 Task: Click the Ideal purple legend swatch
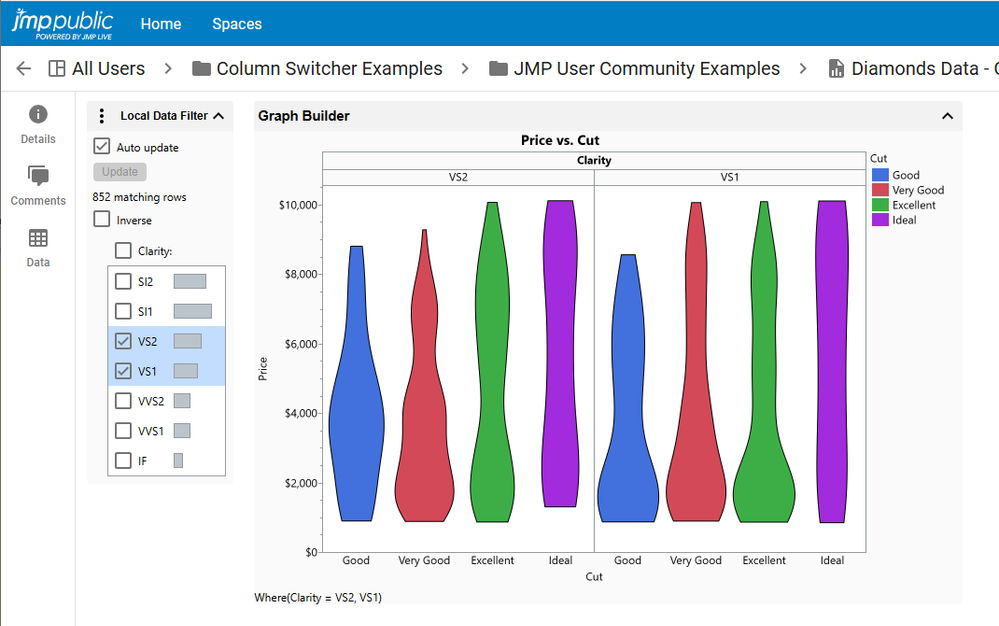click(880, 220)
